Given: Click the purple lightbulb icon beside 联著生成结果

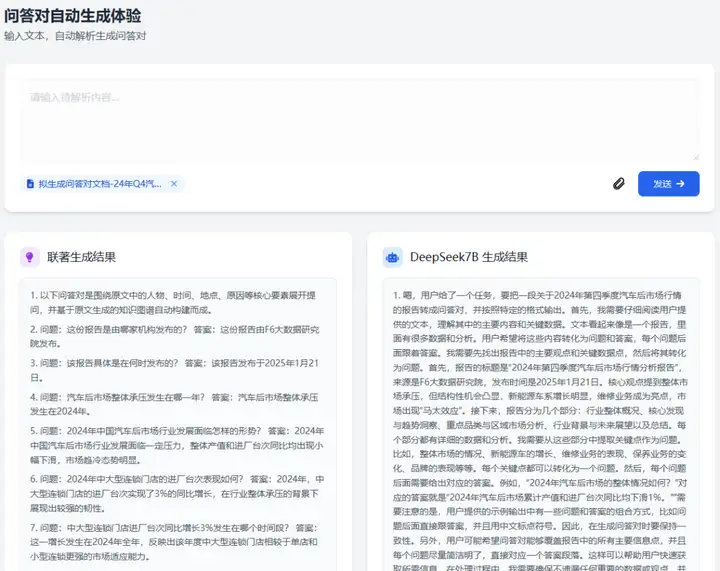Looking at the screenshot, I should 30,257.
